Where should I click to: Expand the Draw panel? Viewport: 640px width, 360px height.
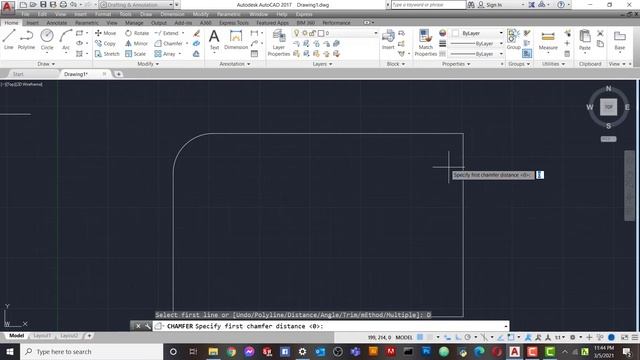coord(46,64)
